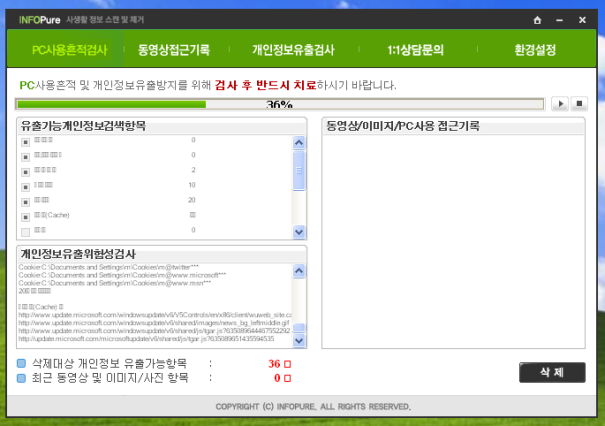605x426 pixels.
Task: Minimize the INFOPure window
Action: (560, 19)
